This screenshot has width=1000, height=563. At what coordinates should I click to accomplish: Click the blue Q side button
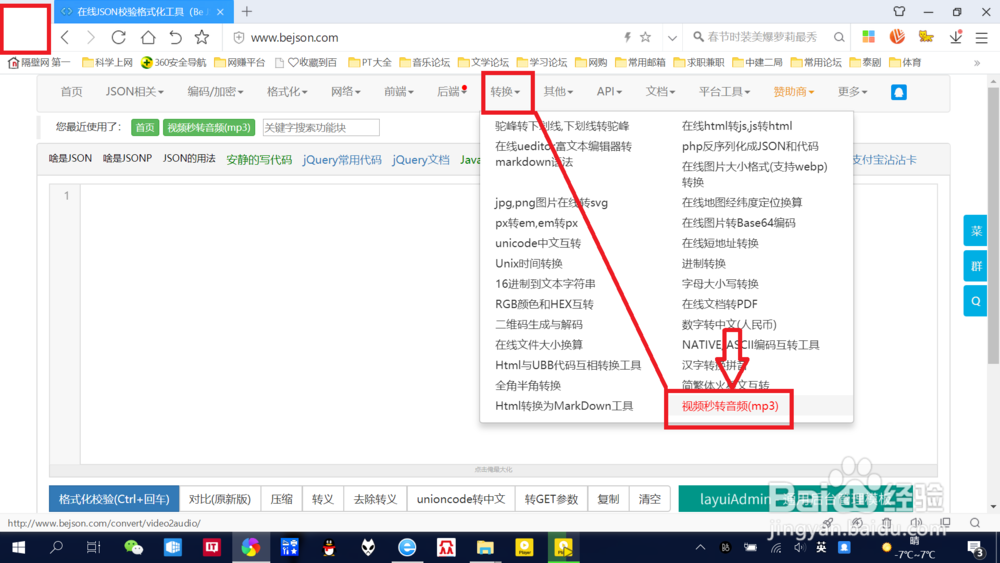click(x=975, y=302)
